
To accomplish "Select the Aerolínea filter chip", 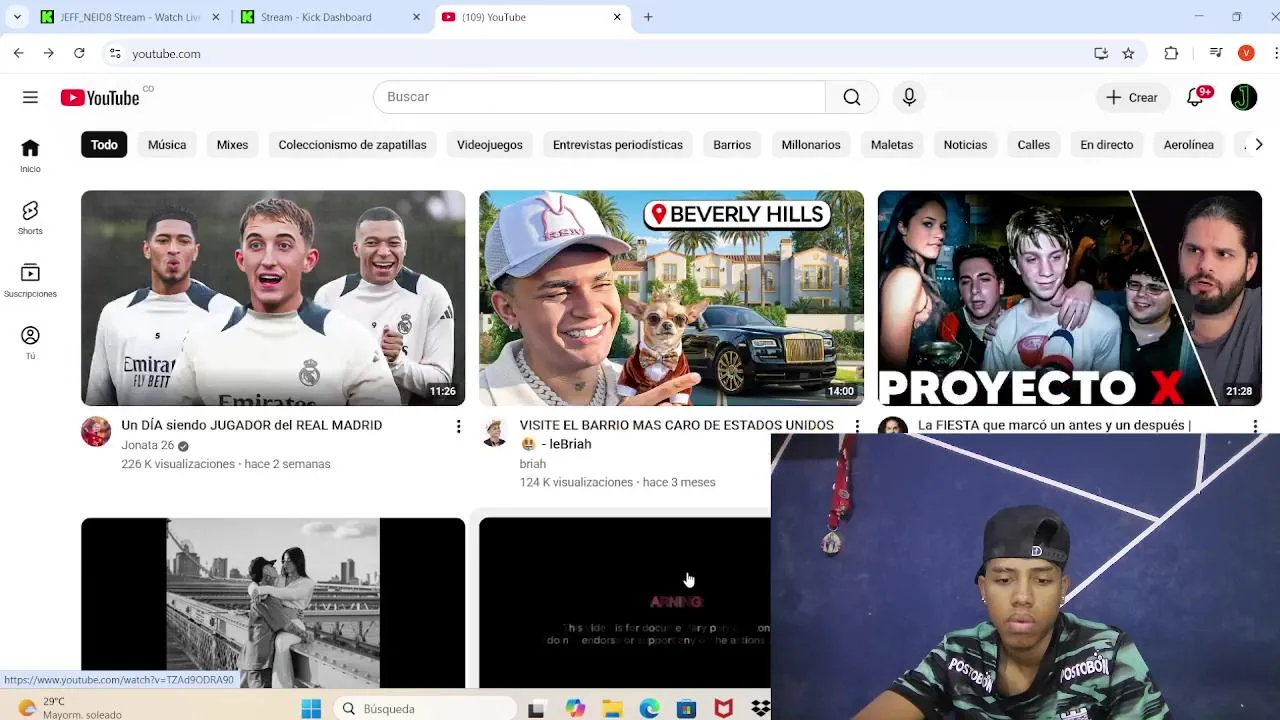I will [1189, 145].
